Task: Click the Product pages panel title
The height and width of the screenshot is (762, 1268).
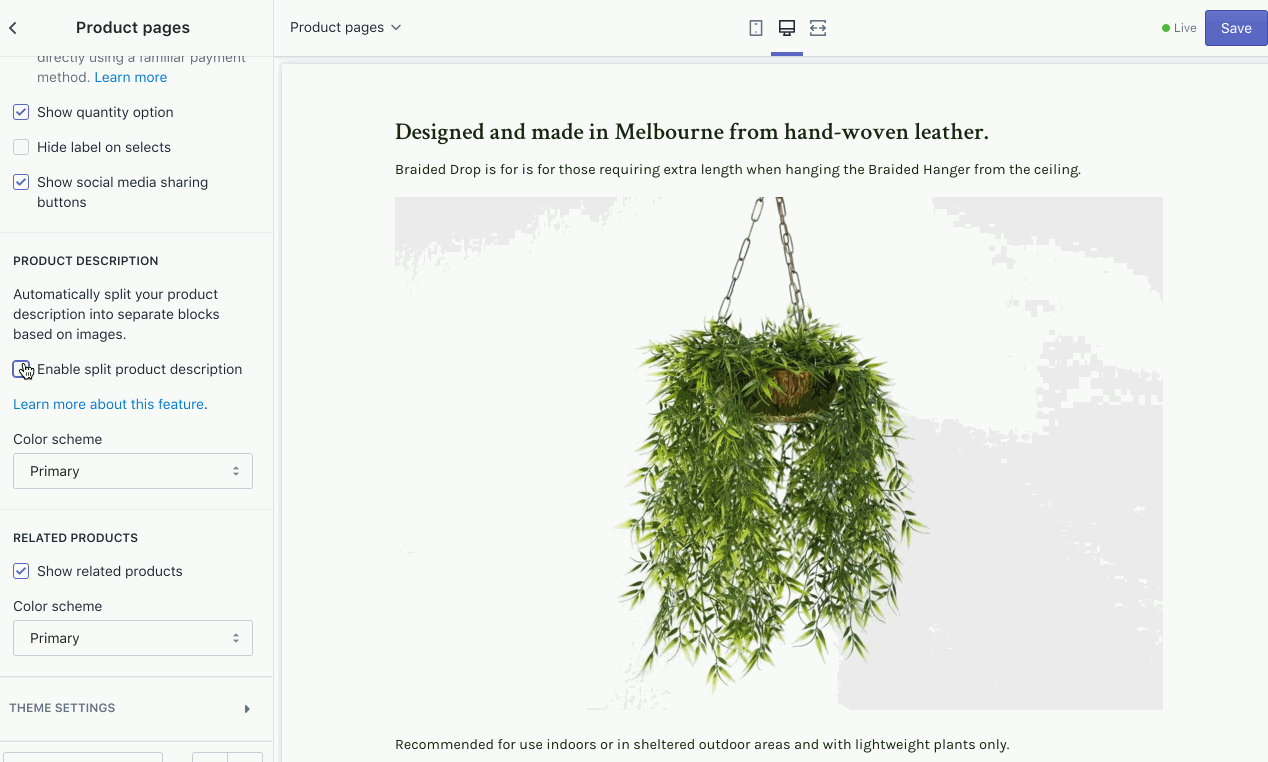Action: (x=133, y=28)
